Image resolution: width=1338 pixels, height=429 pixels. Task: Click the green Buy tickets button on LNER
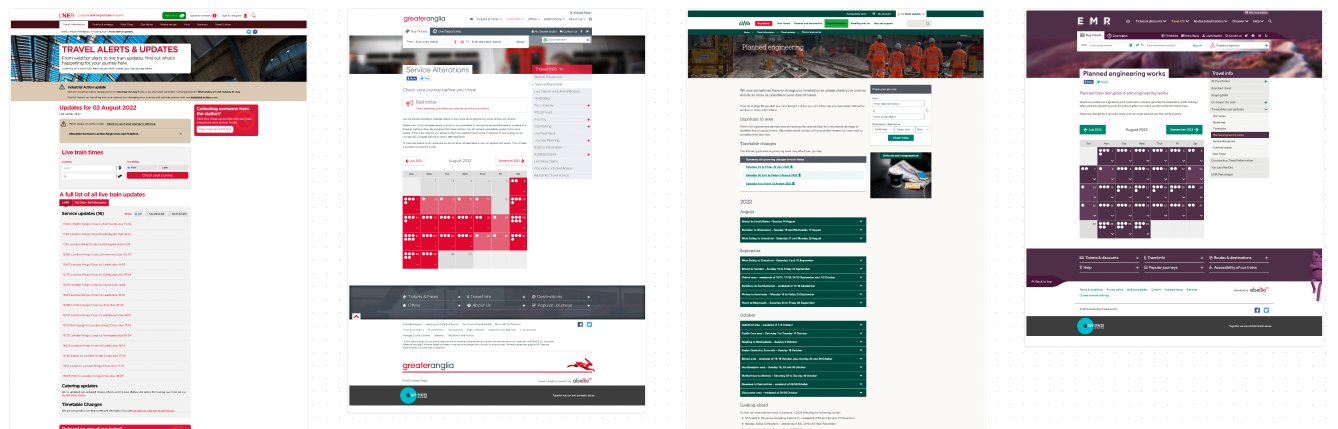coord(173,15)
